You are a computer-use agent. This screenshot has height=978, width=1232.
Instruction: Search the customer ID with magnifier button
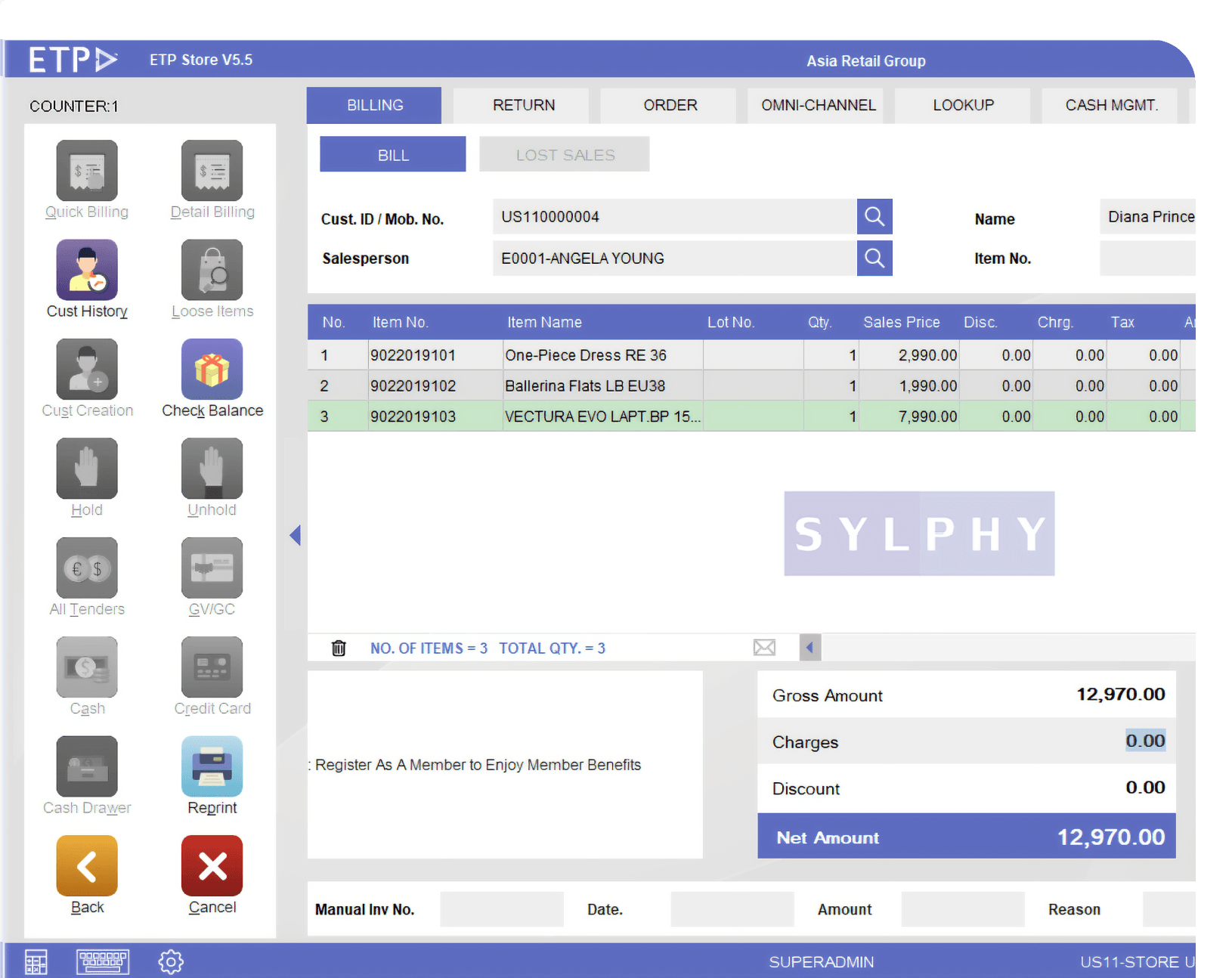tap(874, 217)
